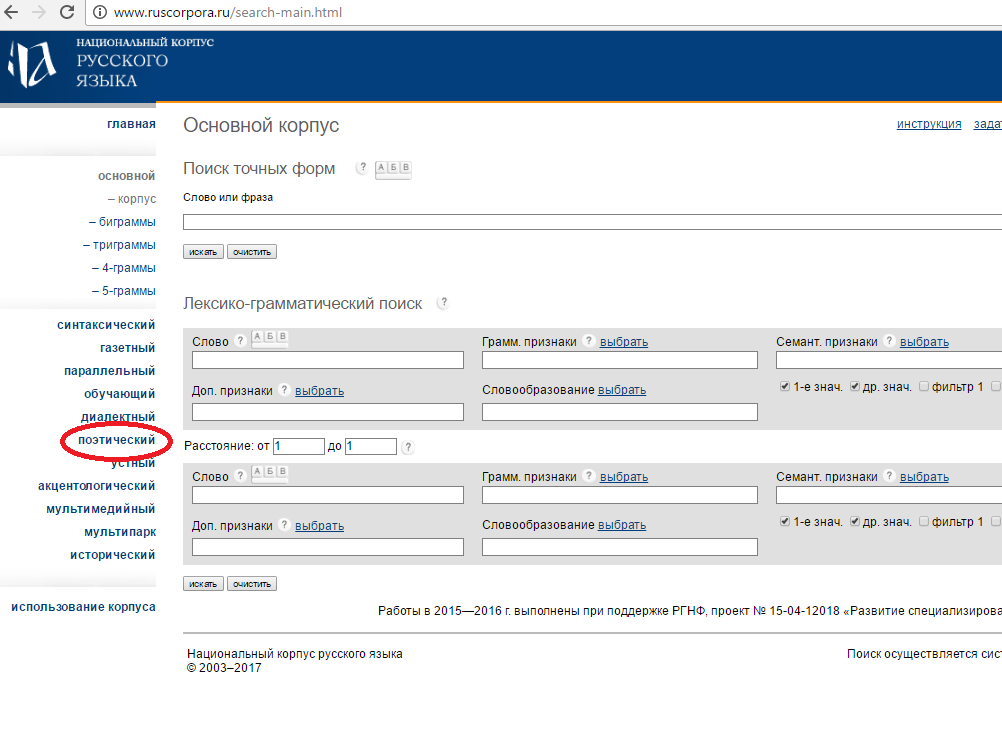
Task: Toggle second др. знач. checkbox
Action: [x=854, y=521]
